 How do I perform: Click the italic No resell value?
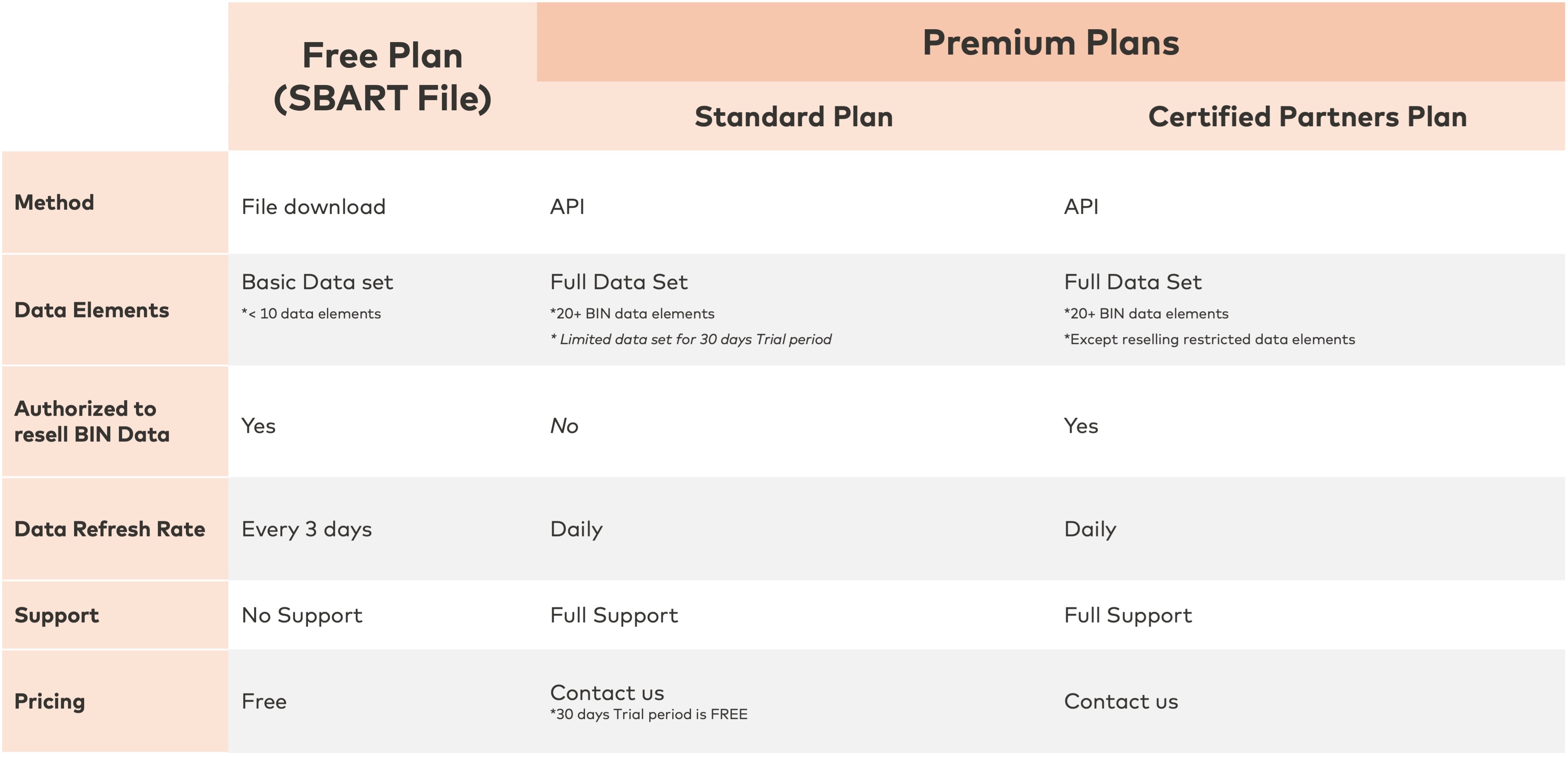[564, 426]
